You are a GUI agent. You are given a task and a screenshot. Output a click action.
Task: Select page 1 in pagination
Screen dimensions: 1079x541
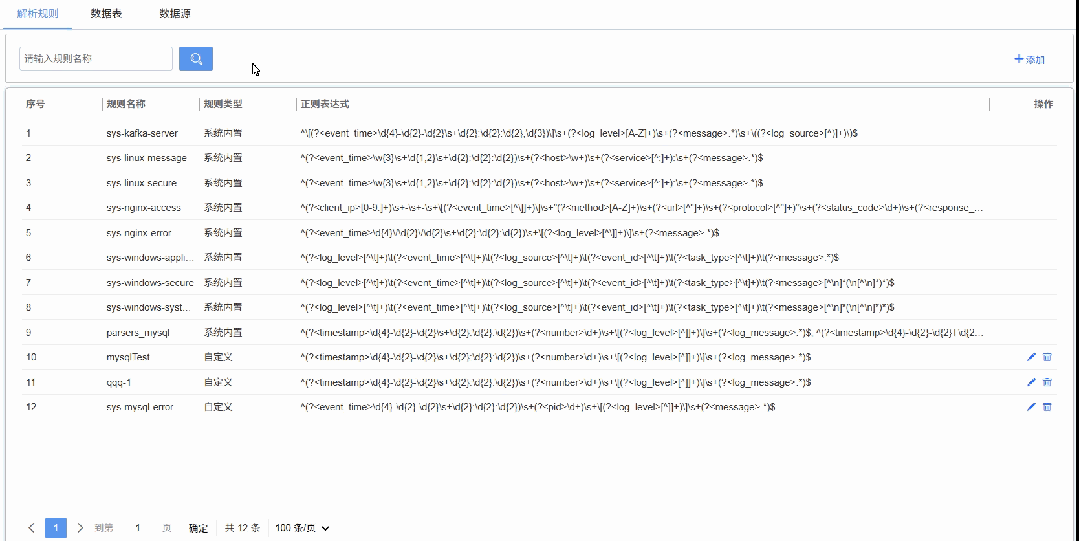[56, 528]
